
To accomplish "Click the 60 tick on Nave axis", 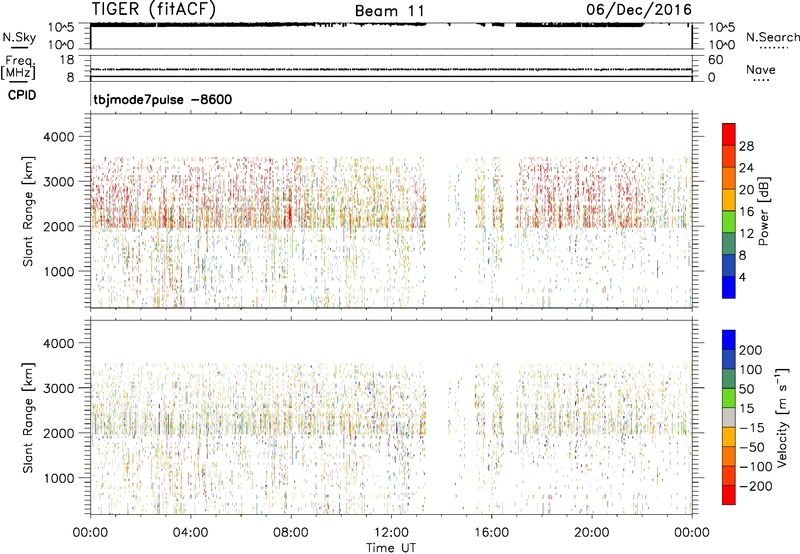I will tap(715, 60).
